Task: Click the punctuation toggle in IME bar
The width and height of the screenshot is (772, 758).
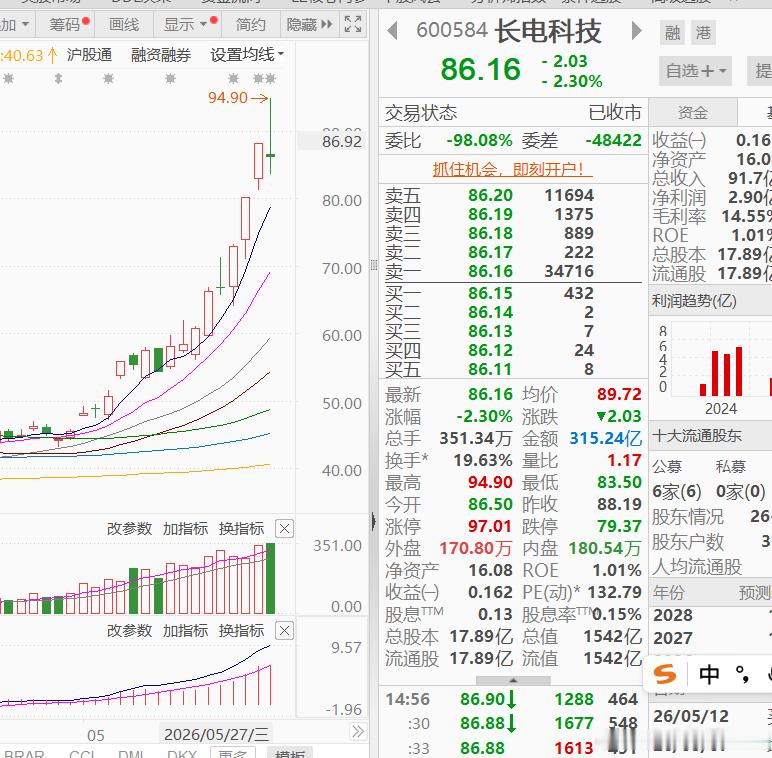Action: 742,674
